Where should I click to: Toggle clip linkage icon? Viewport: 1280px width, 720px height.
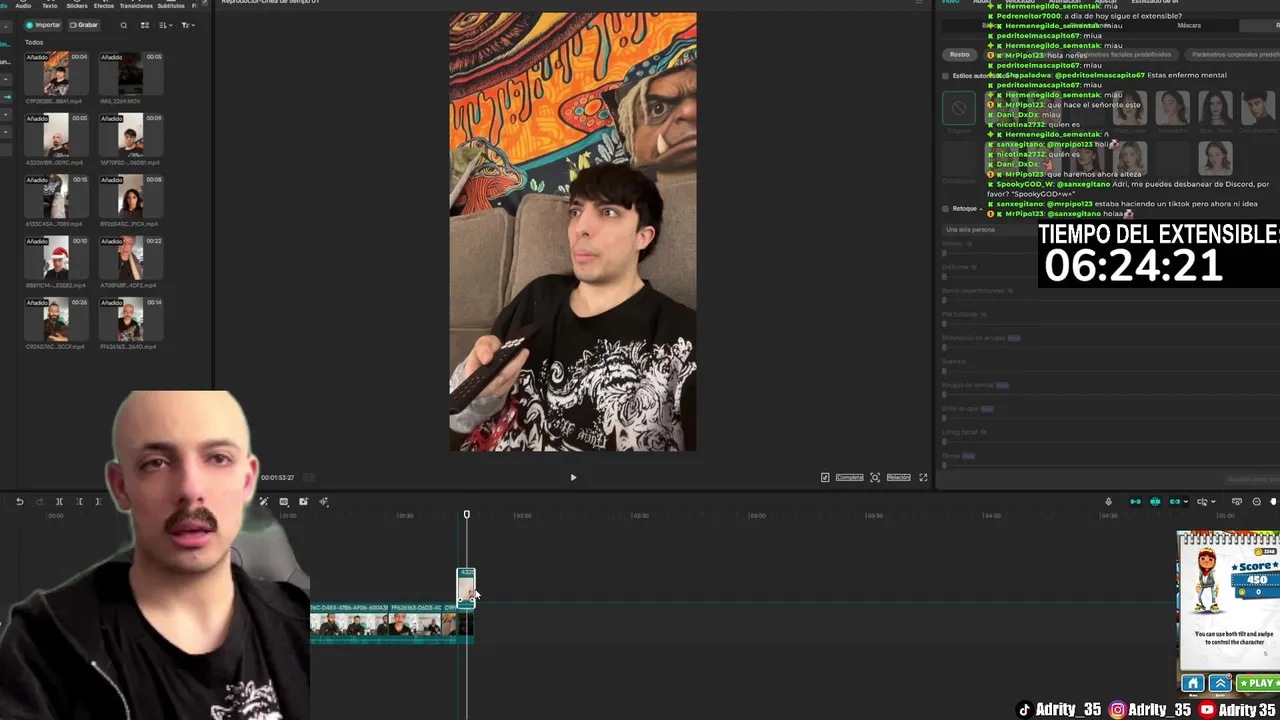1175,502
